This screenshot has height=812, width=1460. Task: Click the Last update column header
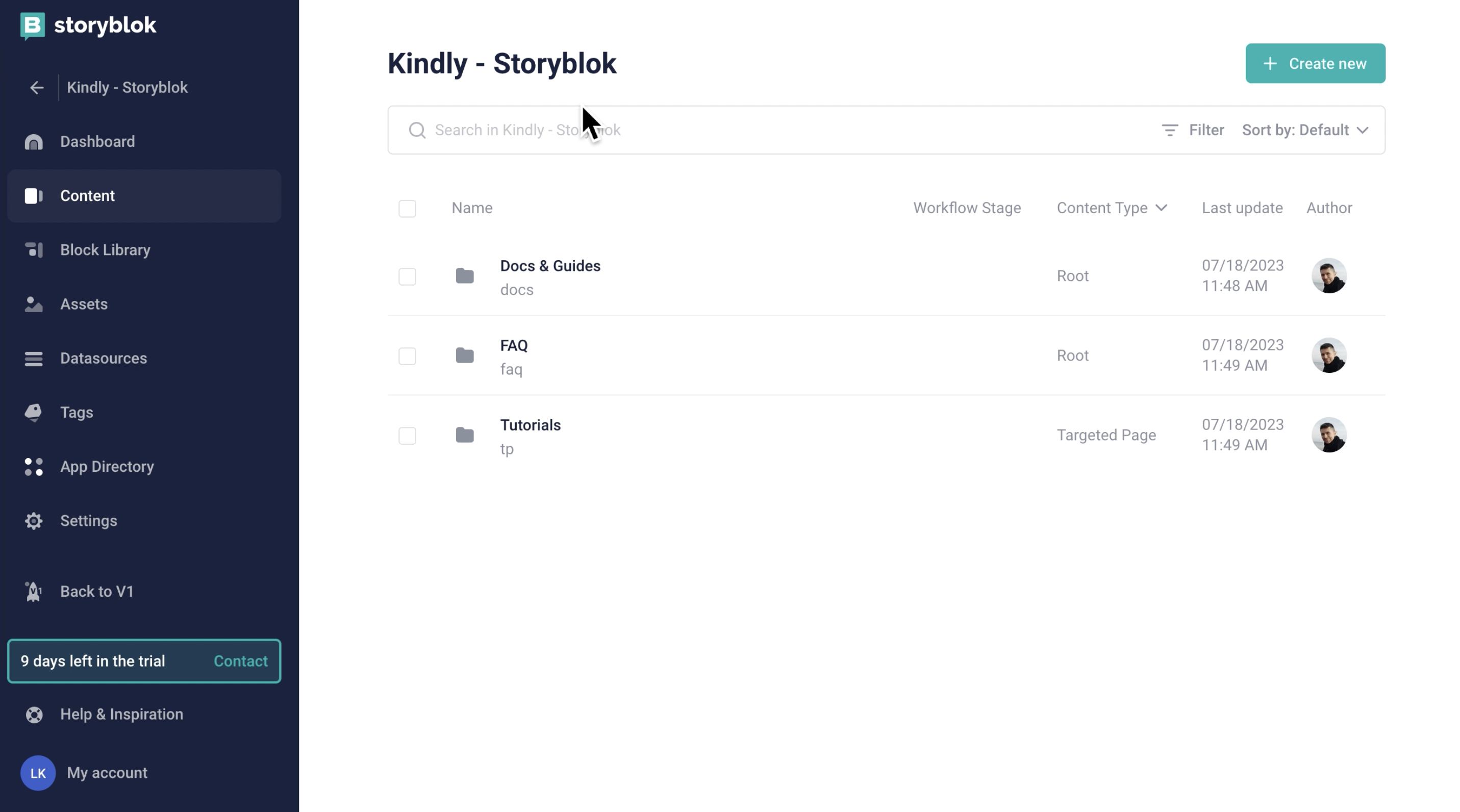tap(1242, 208)
